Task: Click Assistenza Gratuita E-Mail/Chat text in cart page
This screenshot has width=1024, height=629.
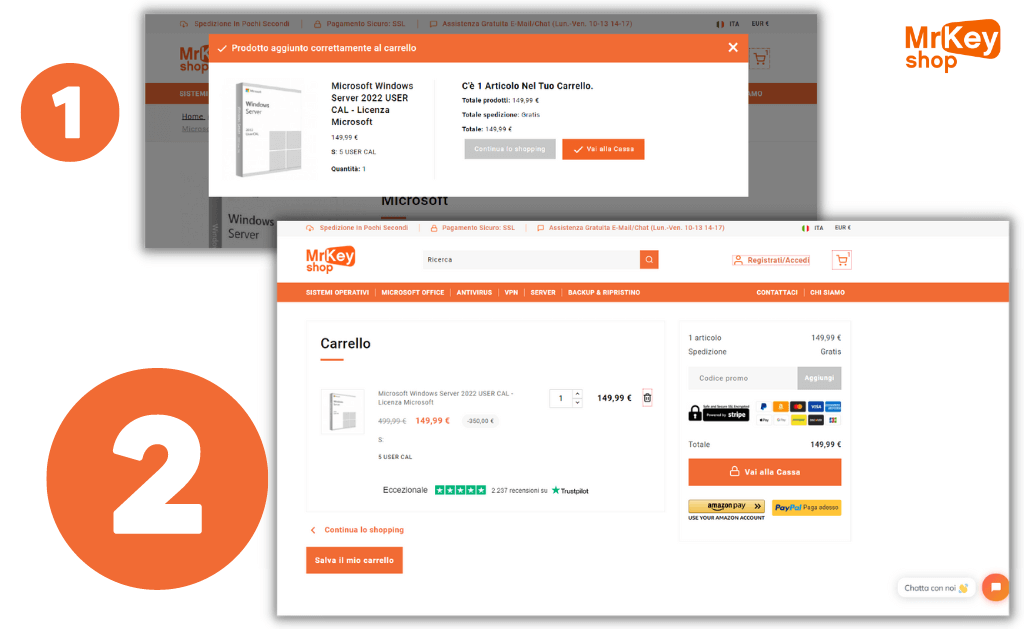Action: coord(636,228)
